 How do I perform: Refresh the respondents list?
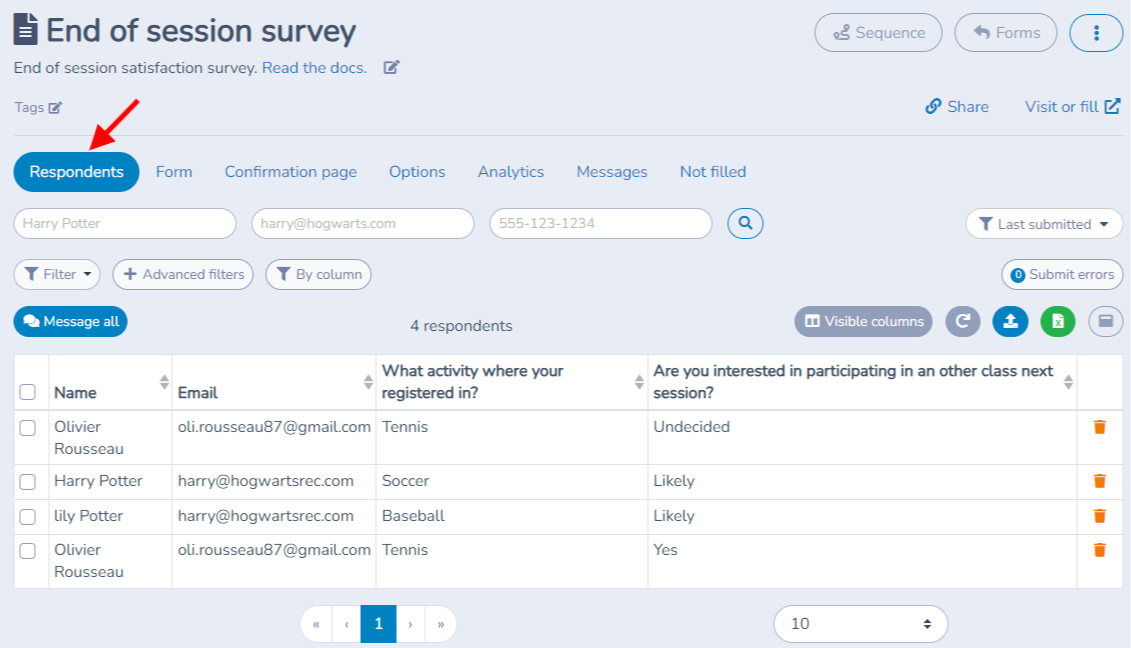[x=962, y=322]
